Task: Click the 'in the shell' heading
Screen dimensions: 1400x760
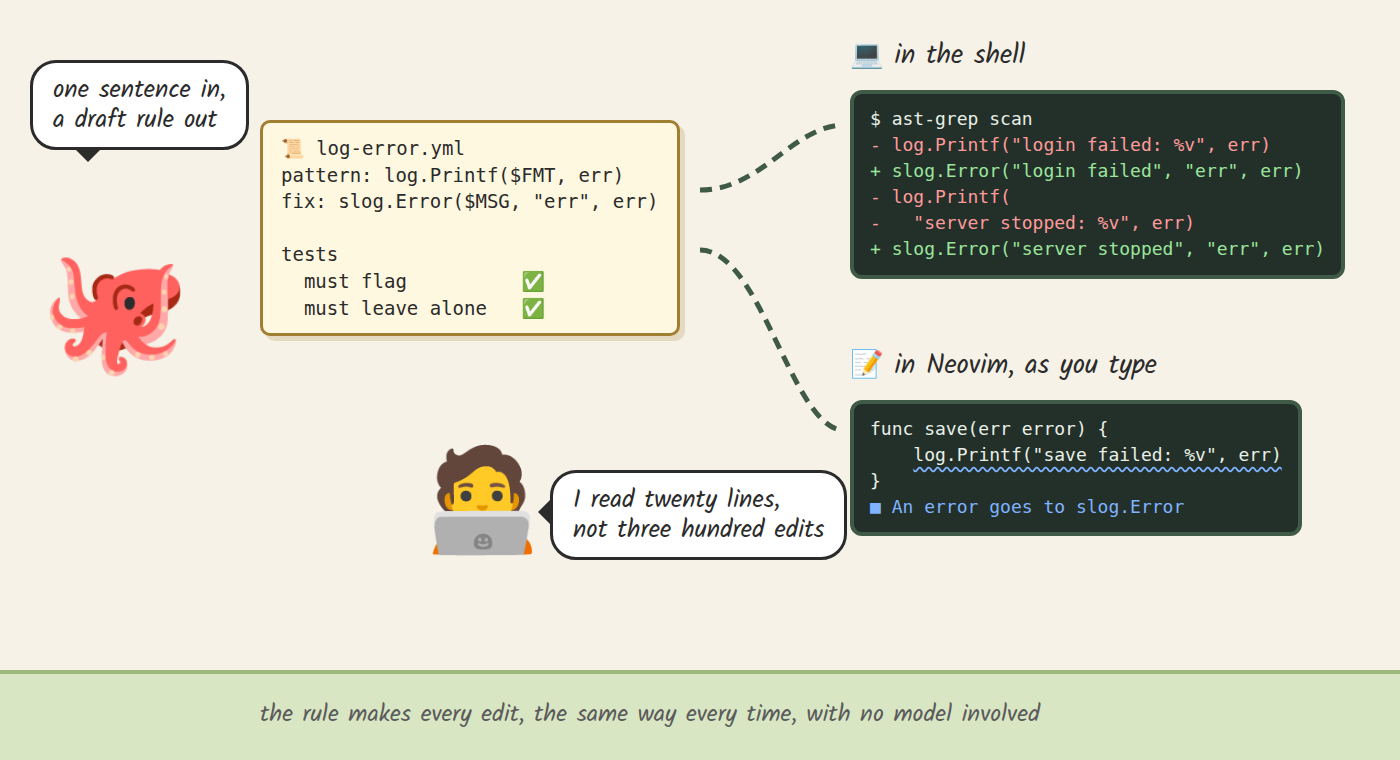Action: pos(959,54)
